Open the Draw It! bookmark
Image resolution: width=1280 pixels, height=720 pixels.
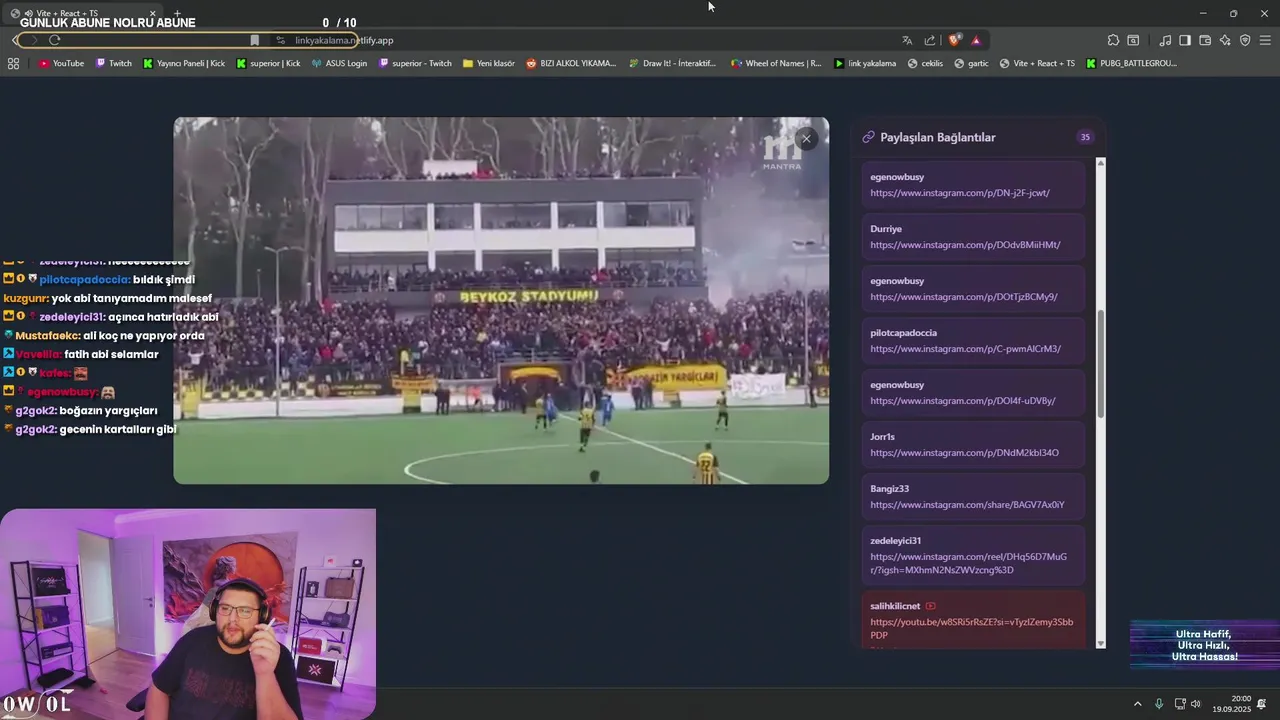pos(673,63)
